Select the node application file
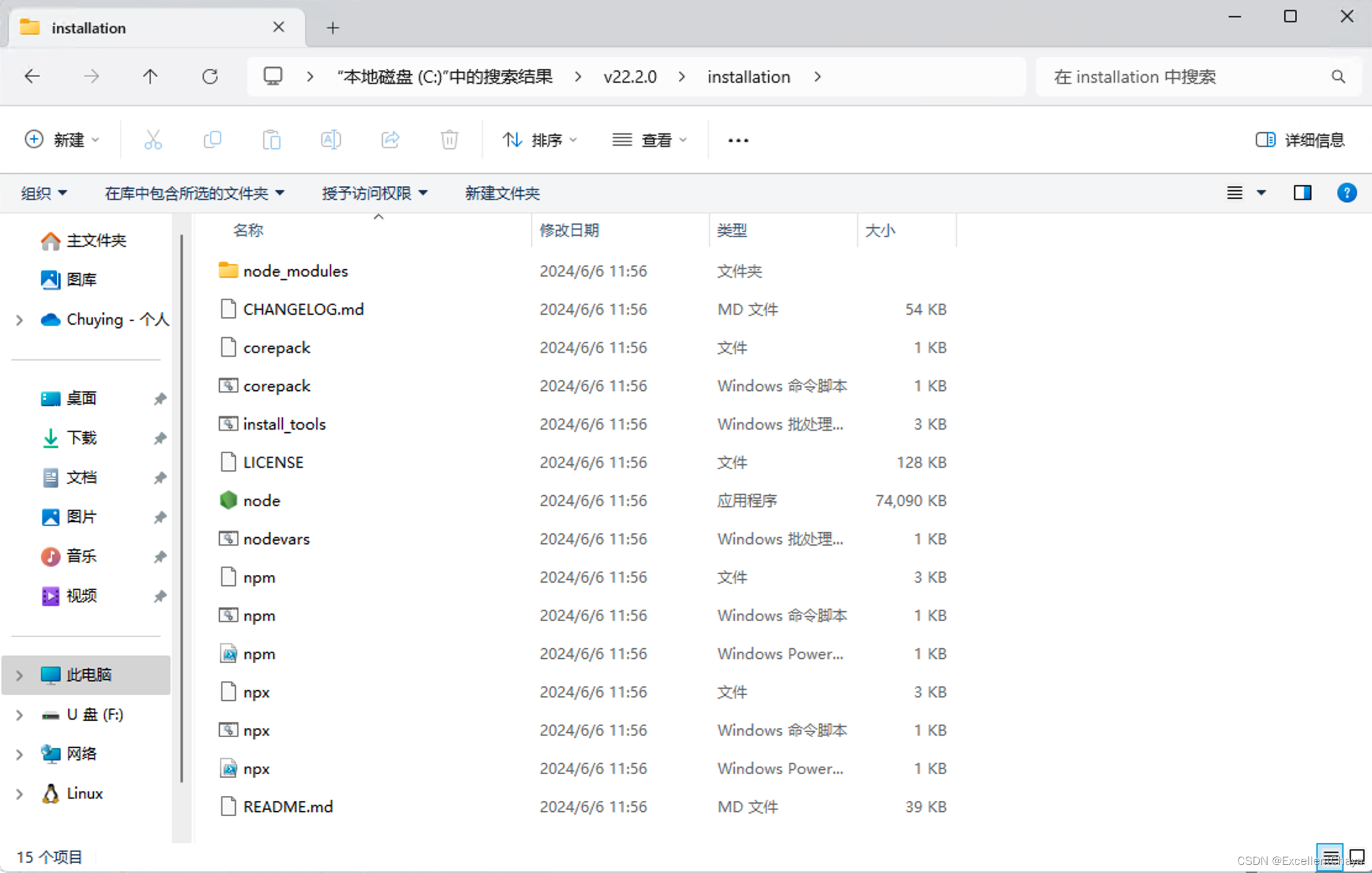Screen dimensions: 1372x873 (261, 501)
